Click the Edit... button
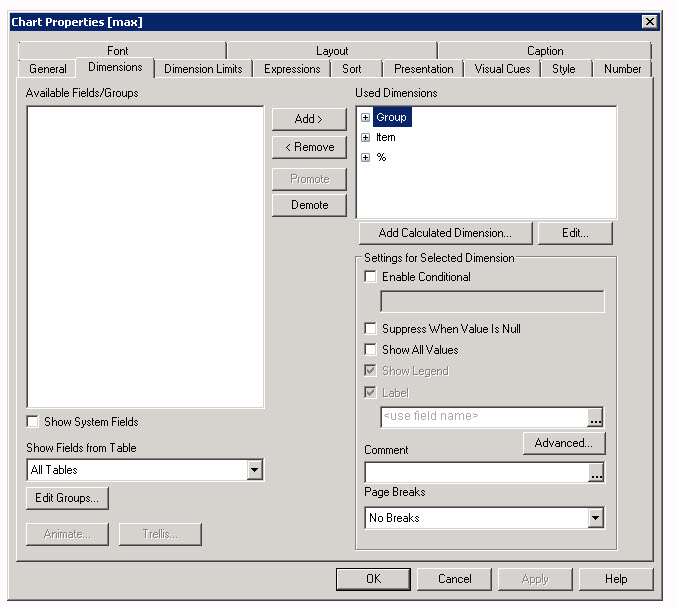The height and width of the screenshot is (607, 678). click(575, 233)
